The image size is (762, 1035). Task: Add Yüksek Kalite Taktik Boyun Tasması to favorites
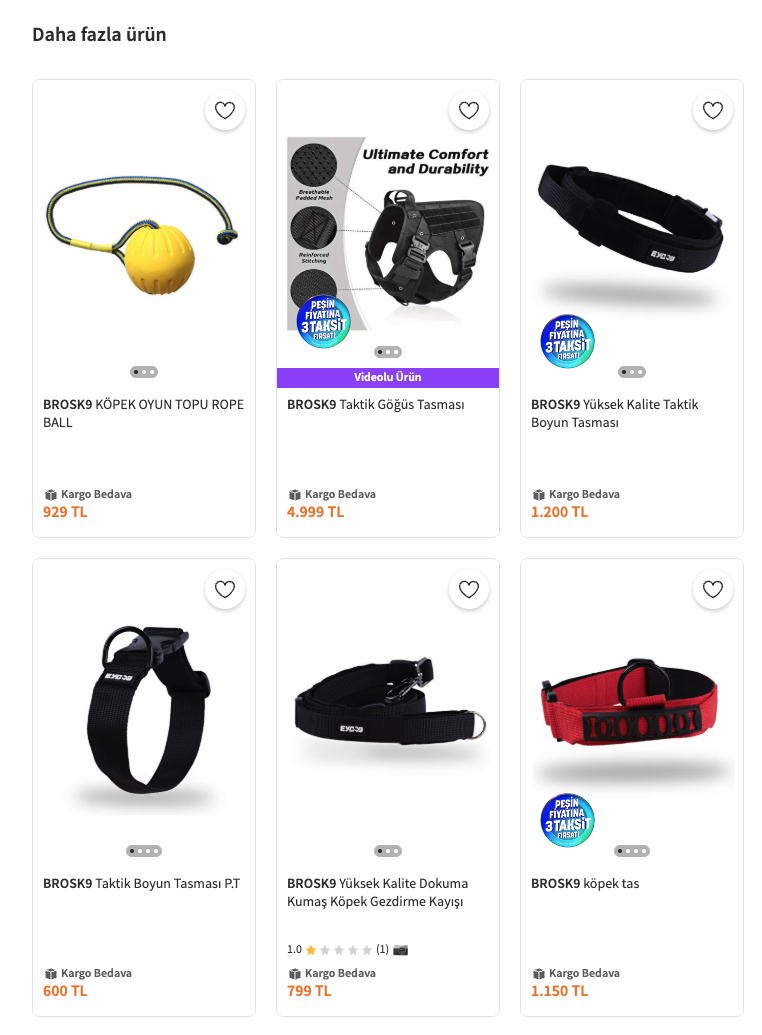click(x=712, y=110)
